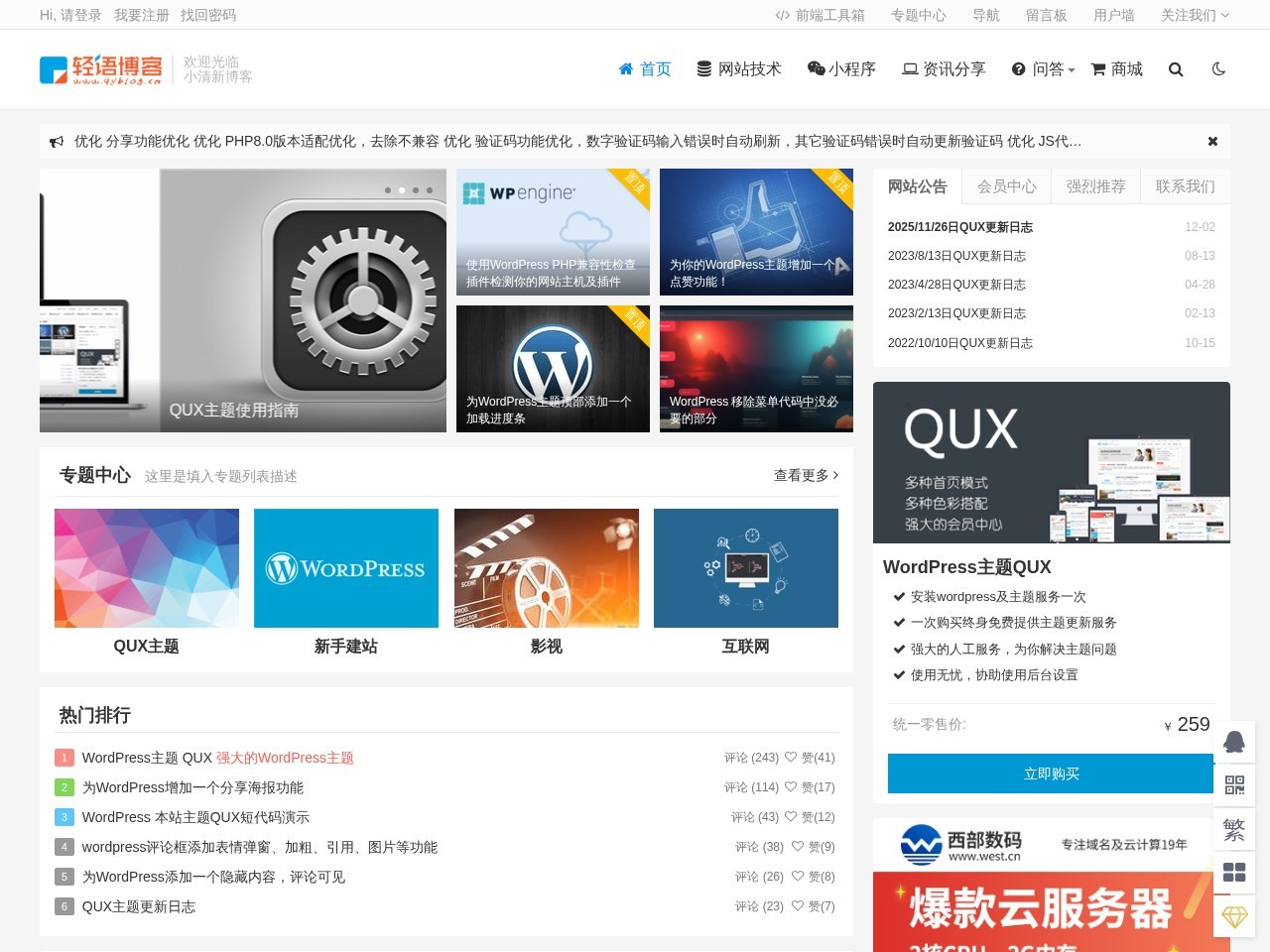This screenshot has height=952, width=1270.
Task: Open the 影视 topic thumbnail
Action: [x=546, y=568]
